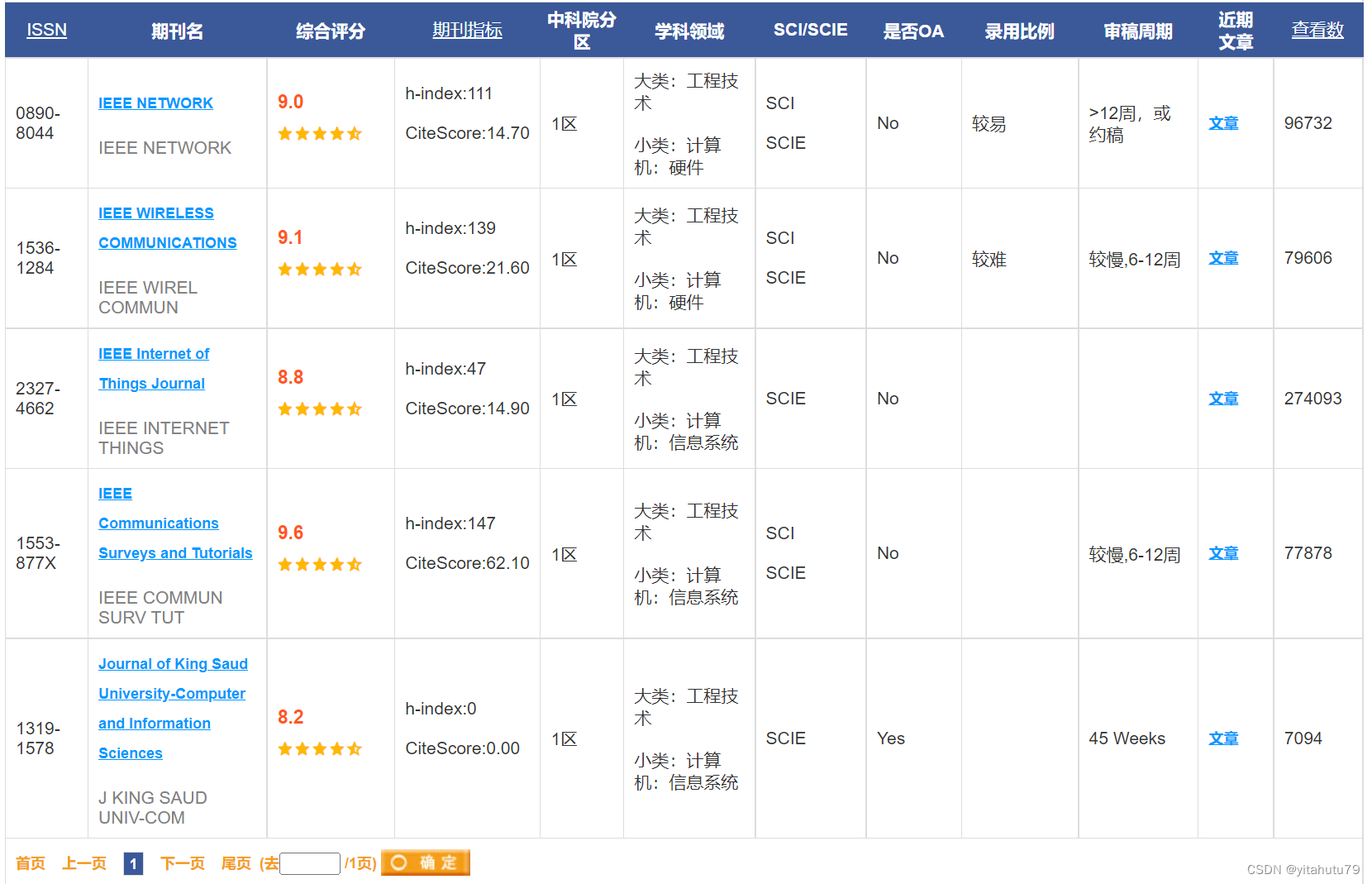This screenshot has height=884, width=1372.
Task: Click the 录用比例 column header
Action: (1020, 31)
